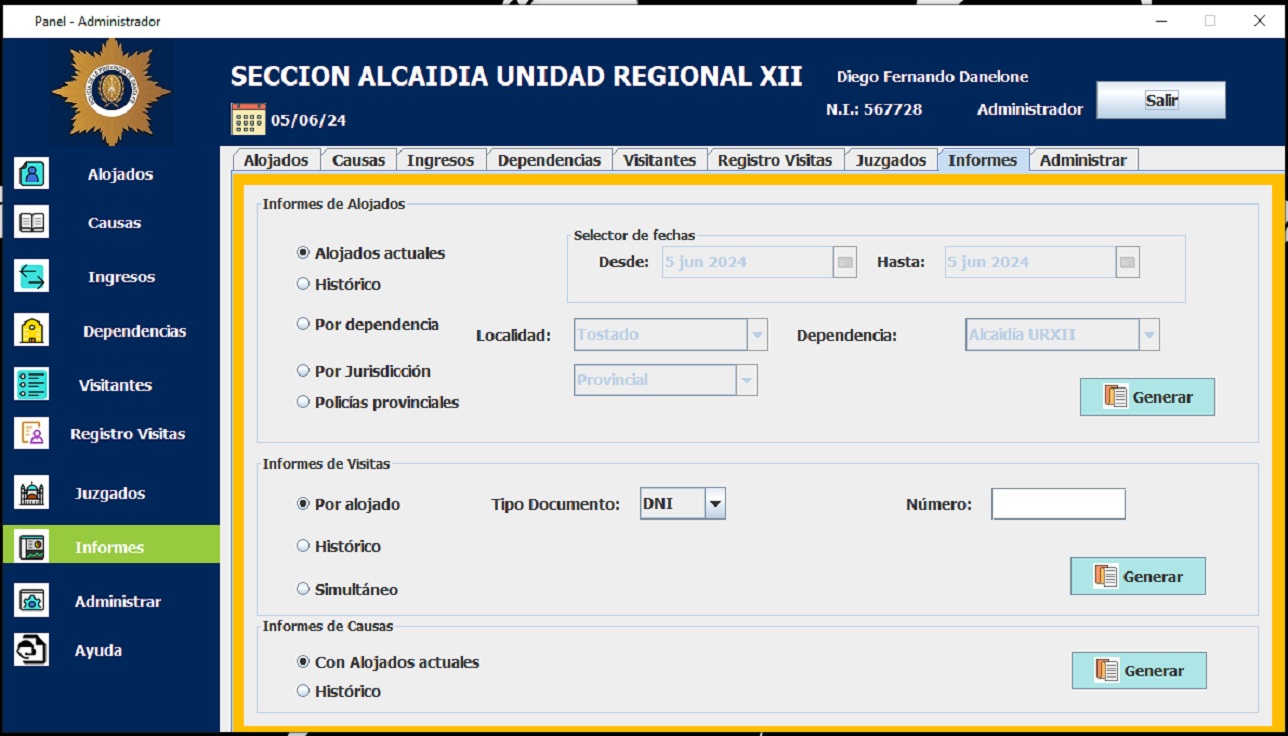Open the Localidad Tostado dropdown
Viewport: 1288px width, 736px height.
pos(757,335)
